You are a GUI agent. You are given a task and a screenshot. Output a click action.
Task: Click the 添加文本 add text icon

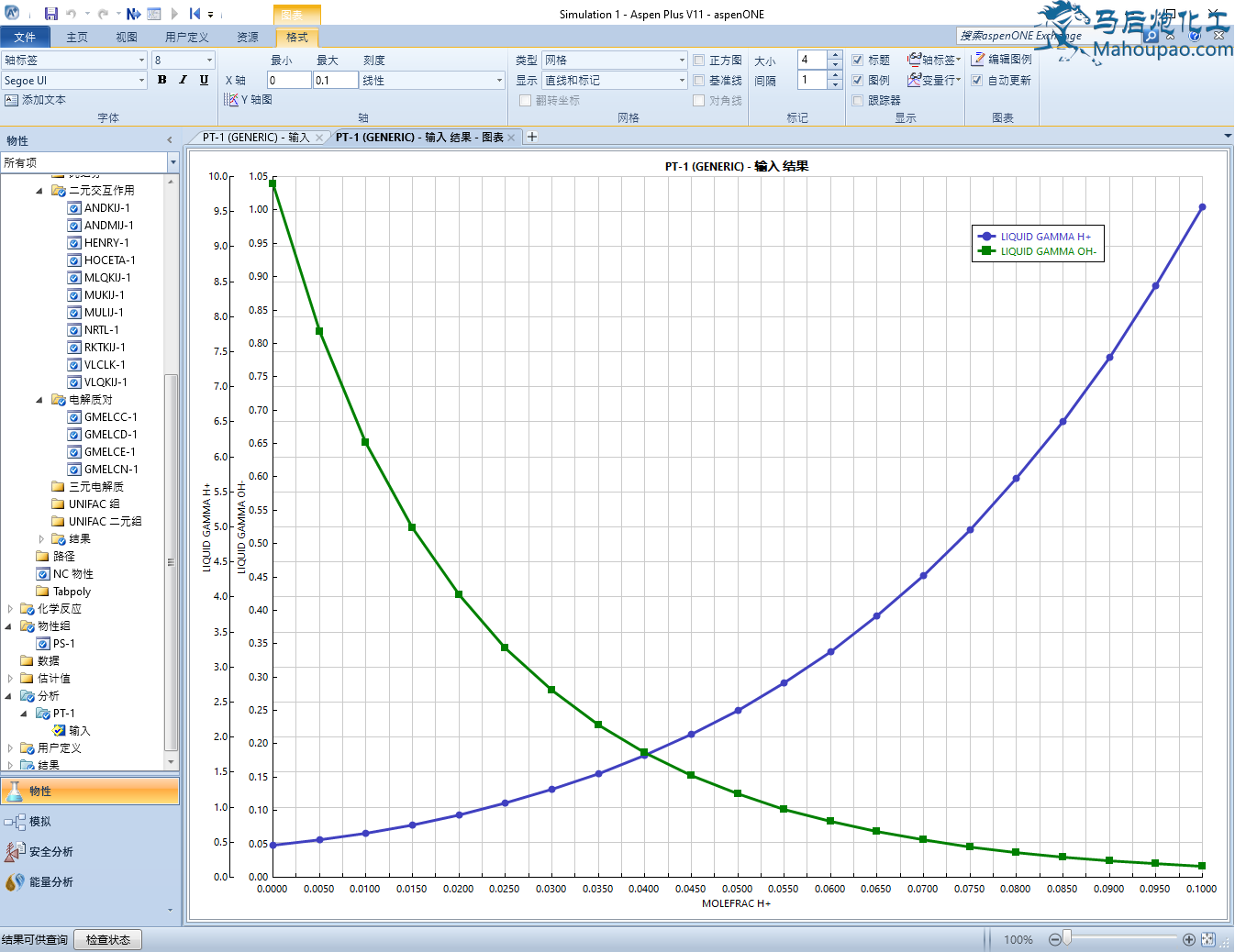pos(11,100)
